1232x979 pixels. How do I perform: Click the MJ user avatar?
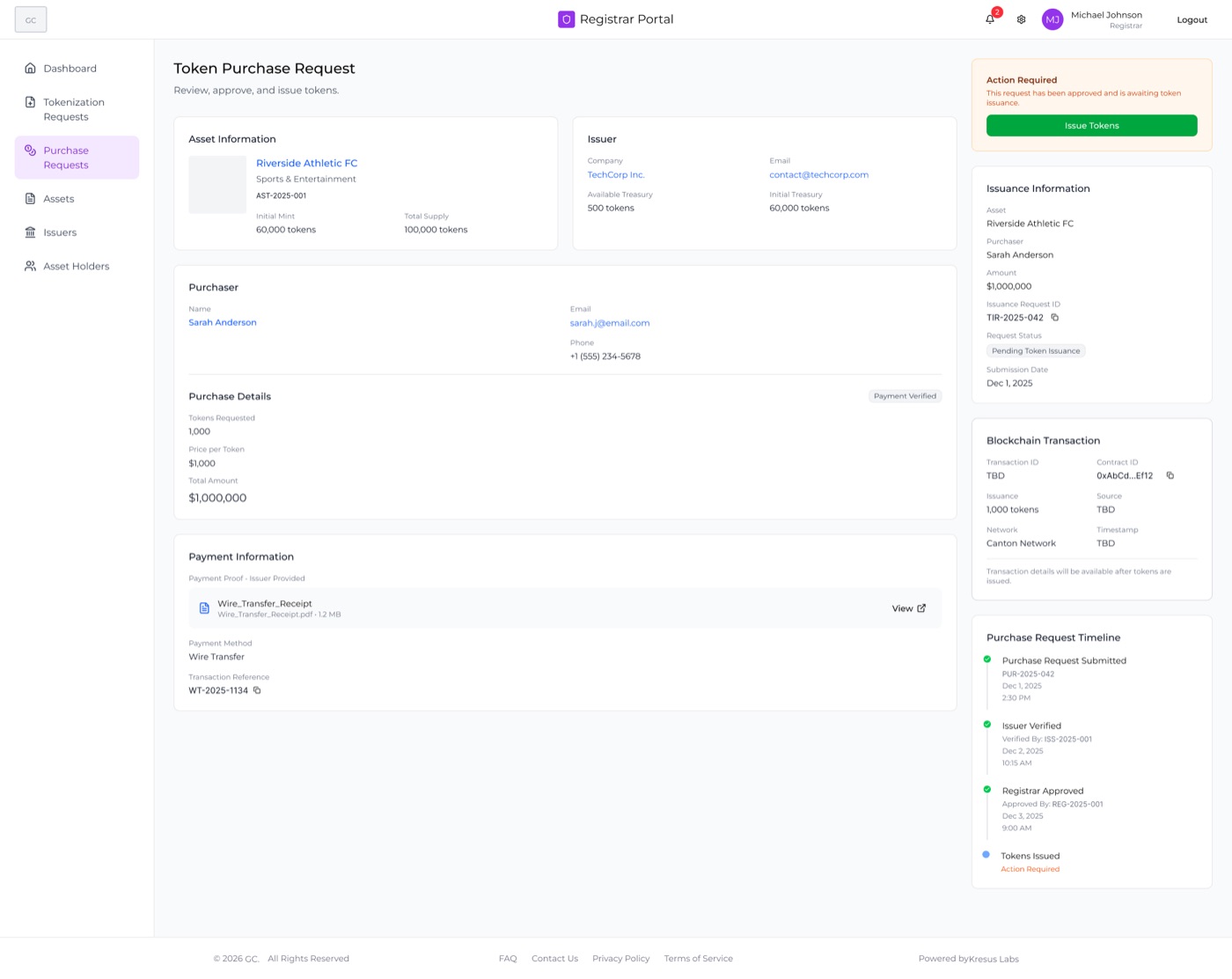click(x=1052, y=19)
